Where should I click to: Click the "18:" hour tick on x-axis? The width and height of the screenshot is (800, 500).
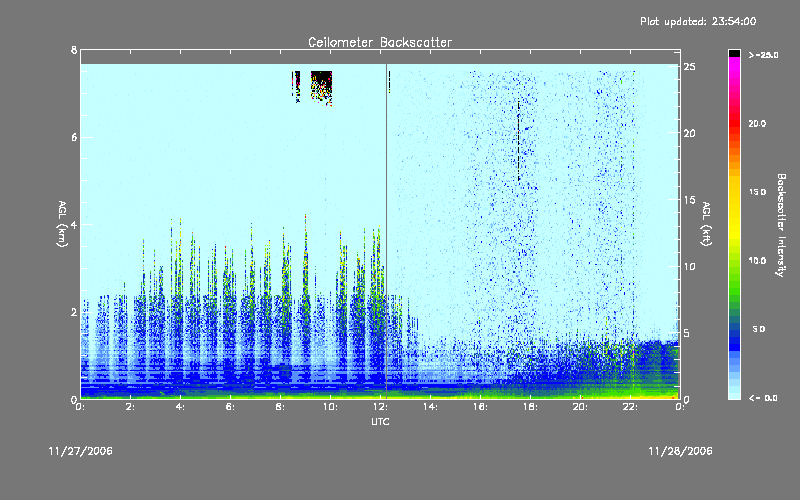tap(530, 407)
